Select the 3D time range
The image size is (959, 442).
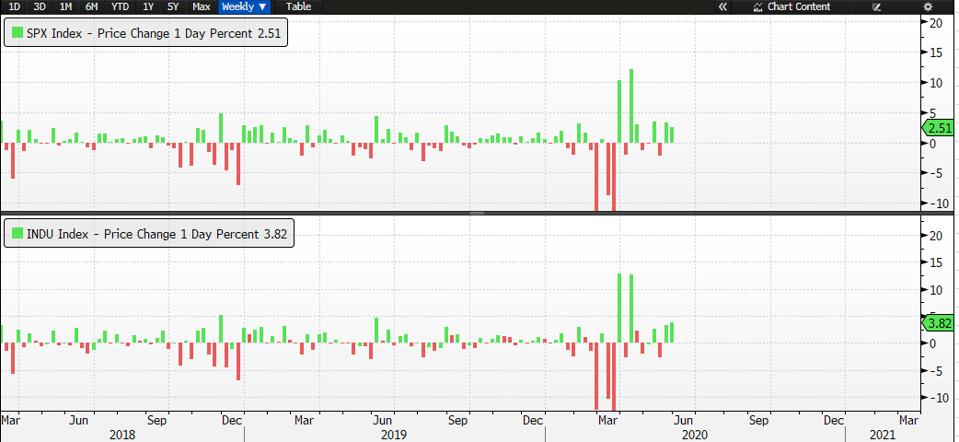40,7
